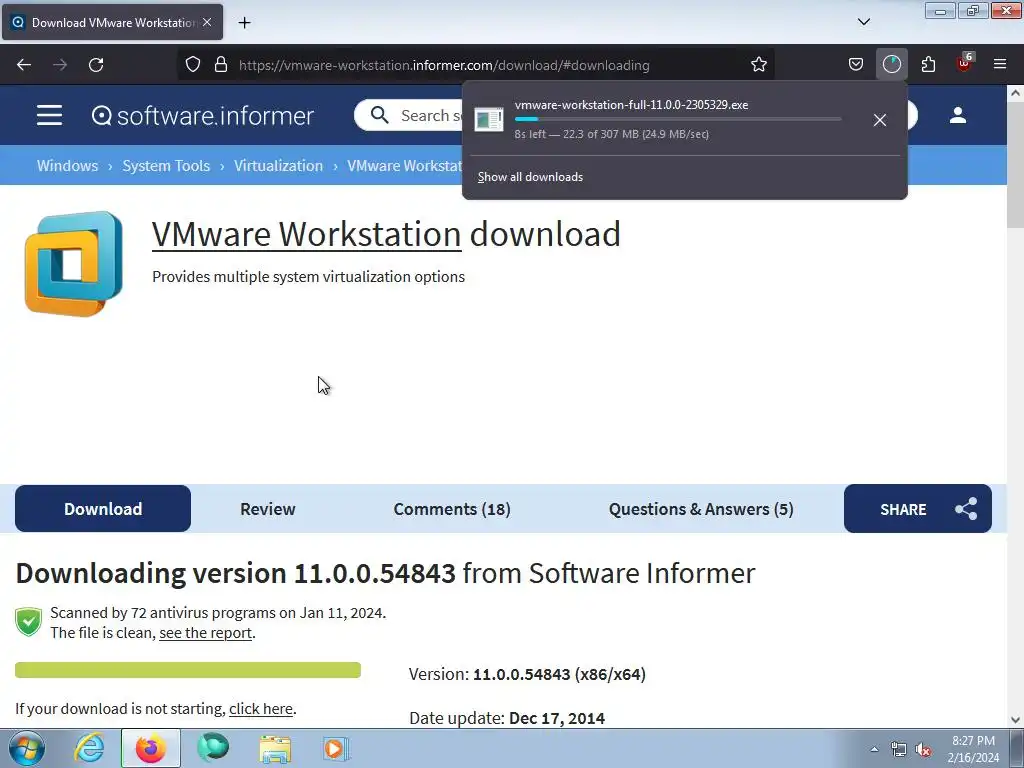1024x768 pixels.
Task: Click the padlock site security icon
Action: tap(221, 65)
